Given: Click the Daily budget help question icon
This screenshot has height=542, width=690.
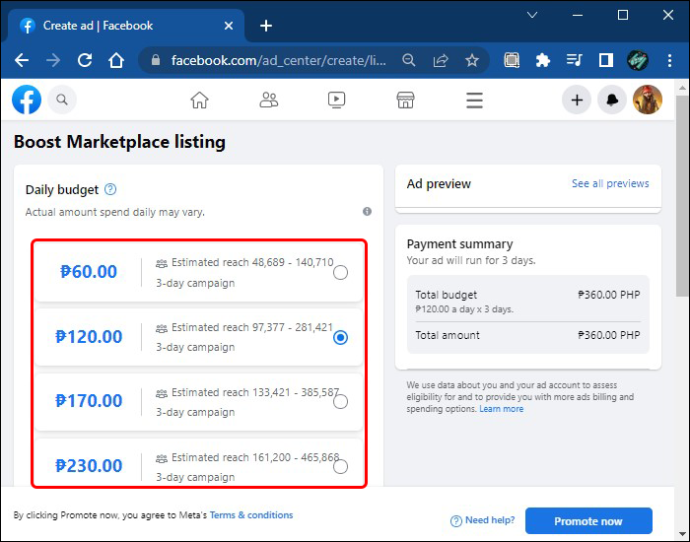Looking at the screenshot, I should [x=110, y=190].
